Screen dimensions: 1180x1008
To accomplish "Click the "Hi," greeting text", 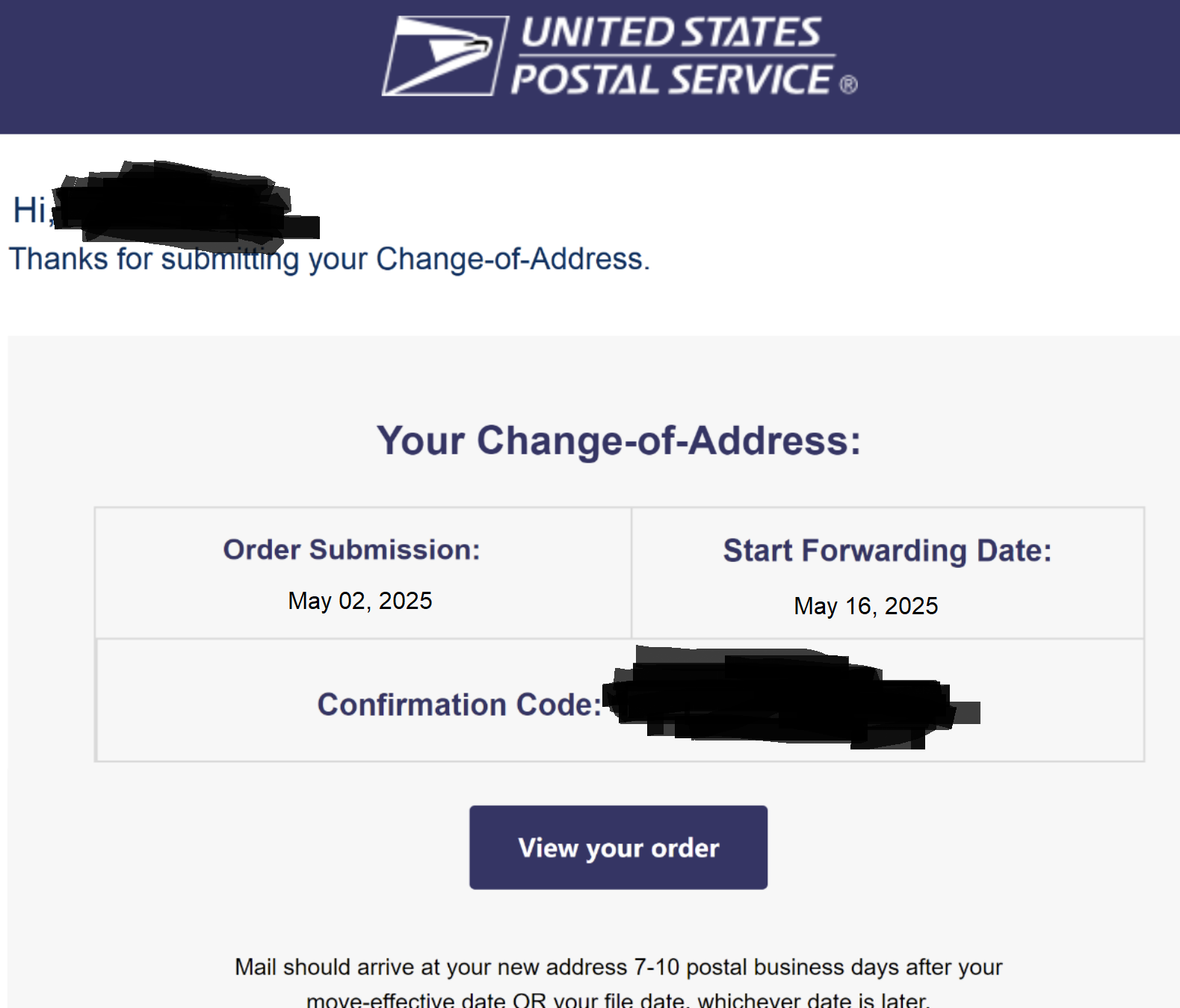I will point(32,210).
